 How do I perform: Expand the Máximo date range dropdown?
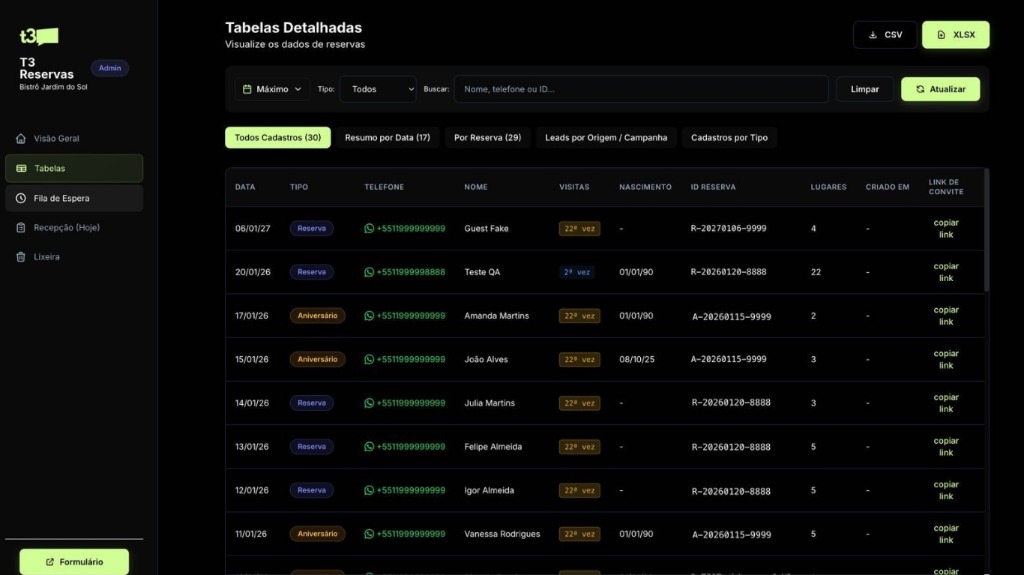coord(272,89)
